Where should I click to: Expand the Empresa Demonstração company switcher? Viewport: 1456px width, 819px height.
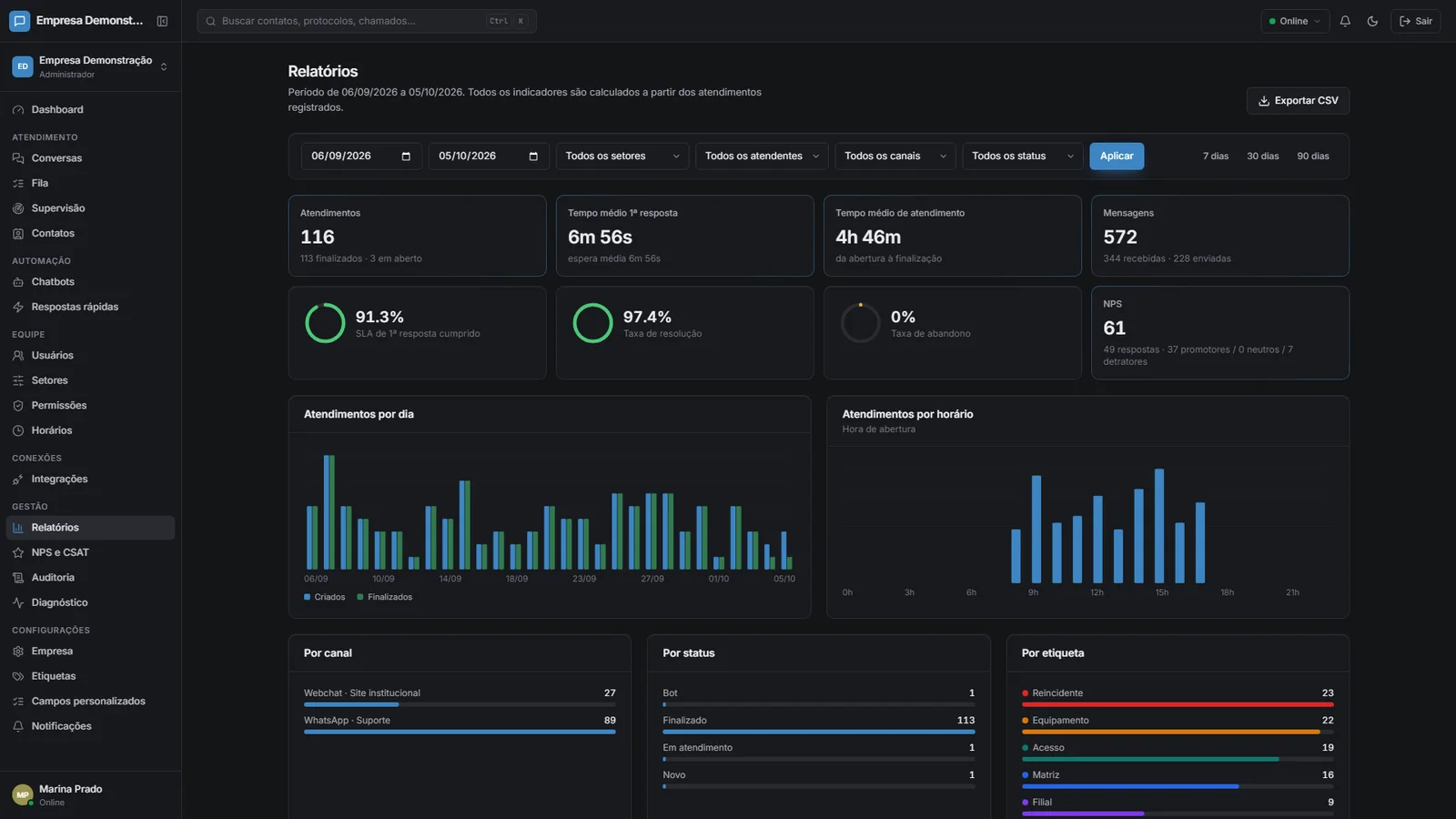(90, 66)
